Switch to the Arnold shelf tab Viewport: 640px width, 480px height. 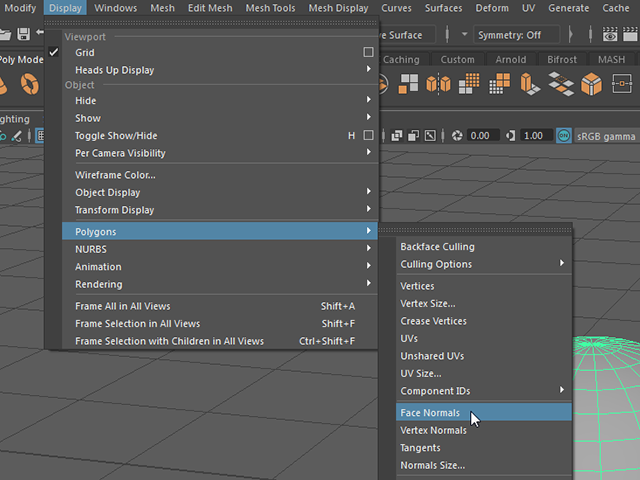coord(511,60)
